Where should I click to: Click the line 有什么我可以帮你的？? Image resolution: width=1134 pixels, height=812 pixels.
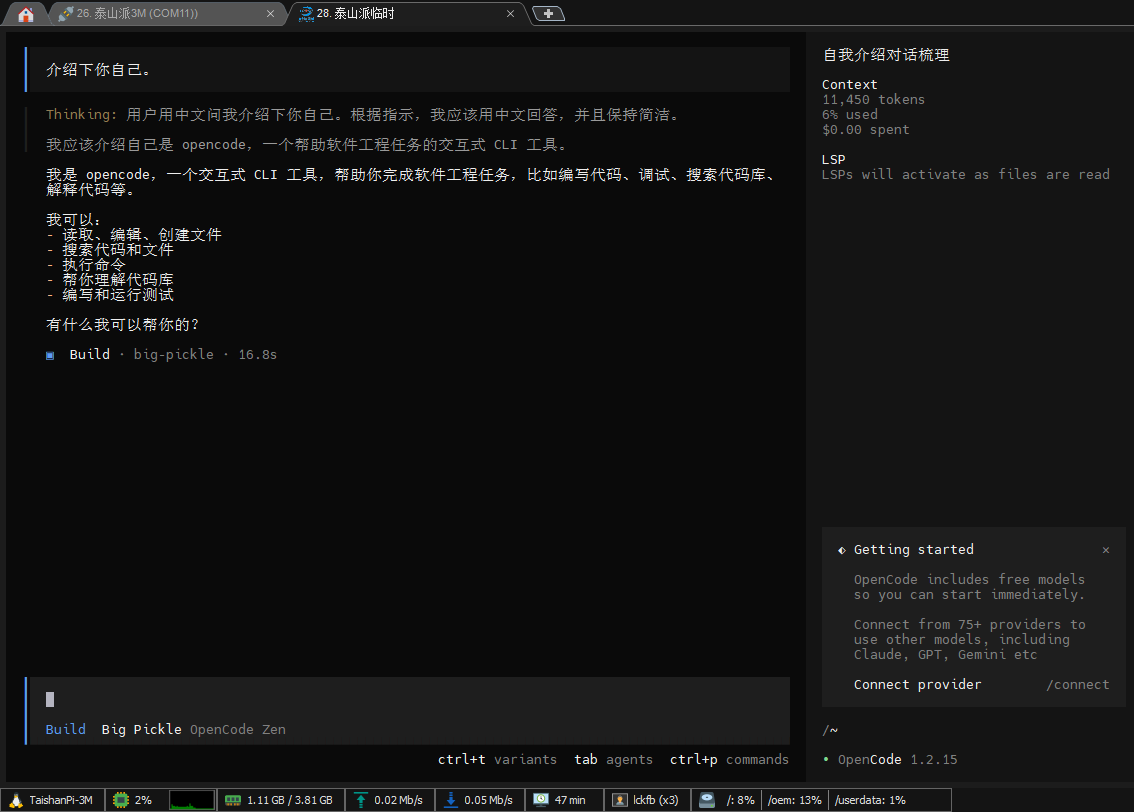click(x=122, y=325)
